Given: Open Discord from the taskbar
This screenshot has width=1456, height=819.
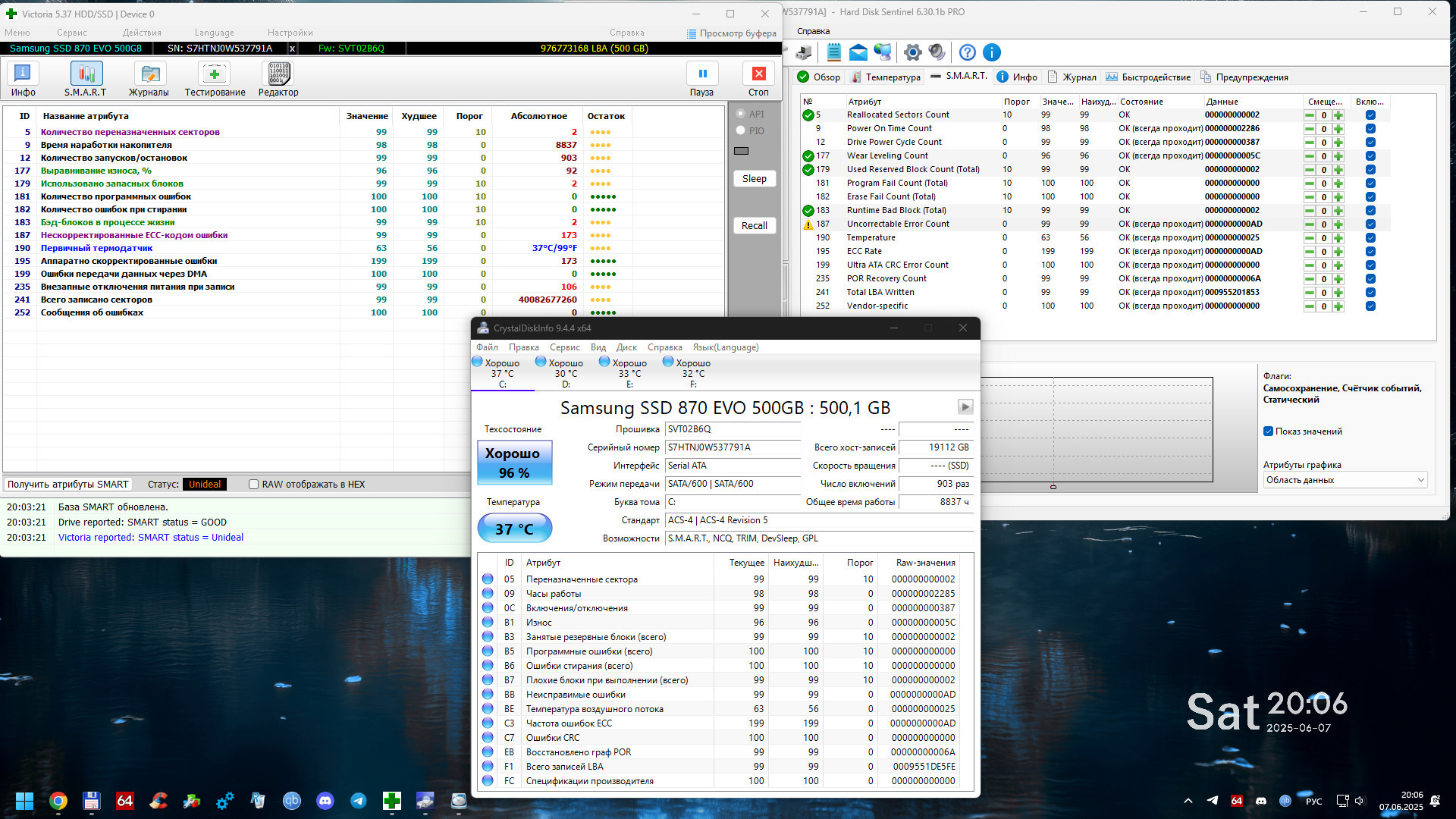Looking at the screenshot, I should pos(325,801).
